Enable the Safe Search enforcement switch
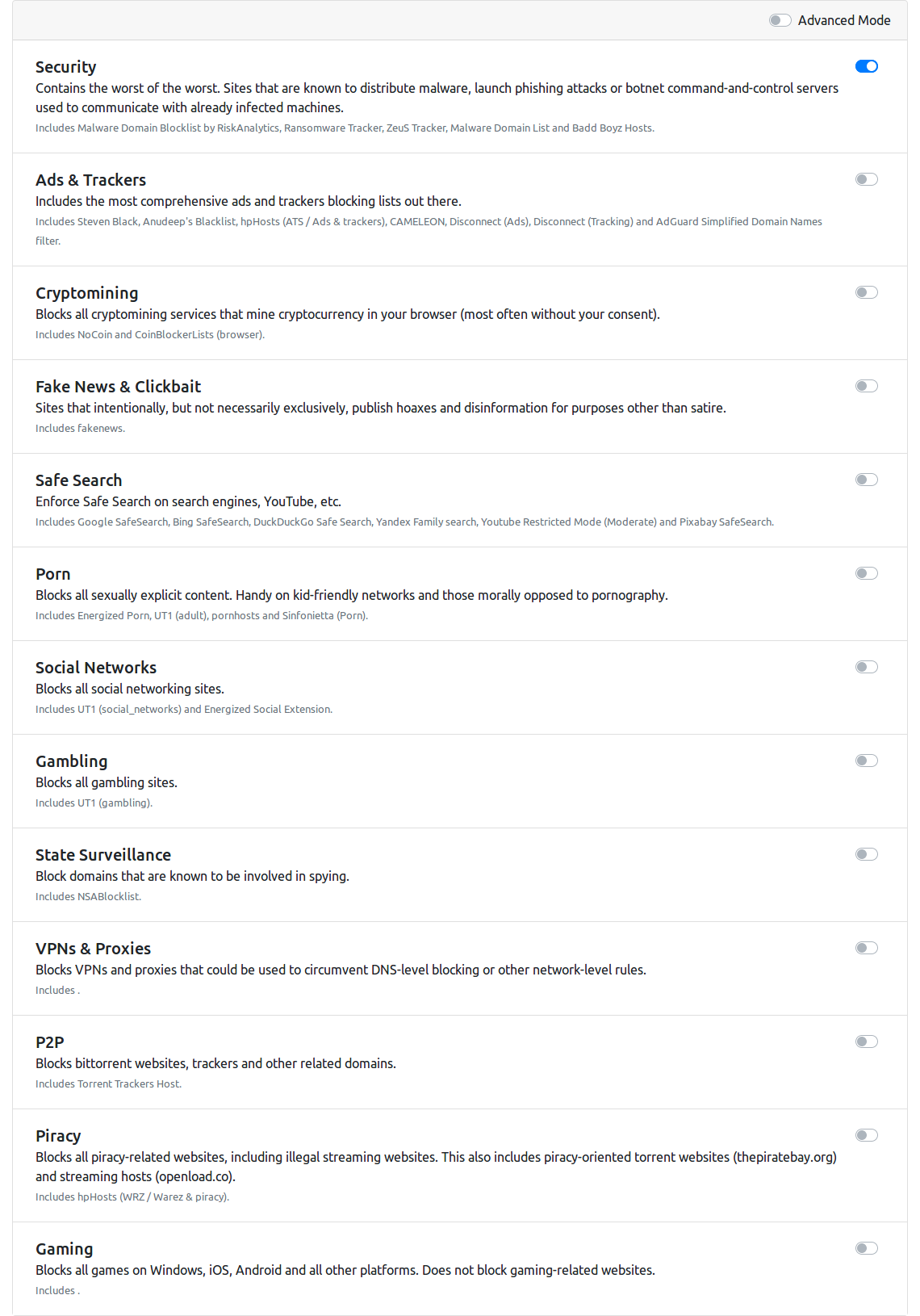Viewport: 920px width, 1316px height. 867,480
